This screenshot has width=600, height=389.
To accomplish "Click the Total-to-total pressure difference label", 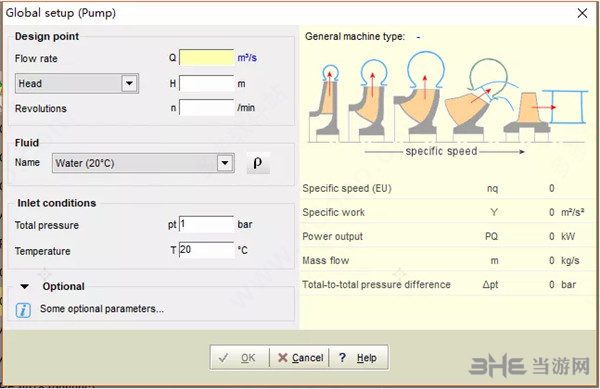I will point(376,285).
